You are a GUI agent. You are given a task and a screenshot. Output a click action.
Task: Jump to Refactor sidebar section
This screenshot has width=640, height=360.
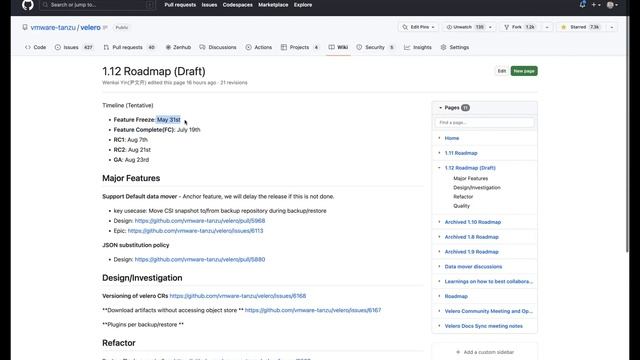pyautogui.click(x=463, y=197)
